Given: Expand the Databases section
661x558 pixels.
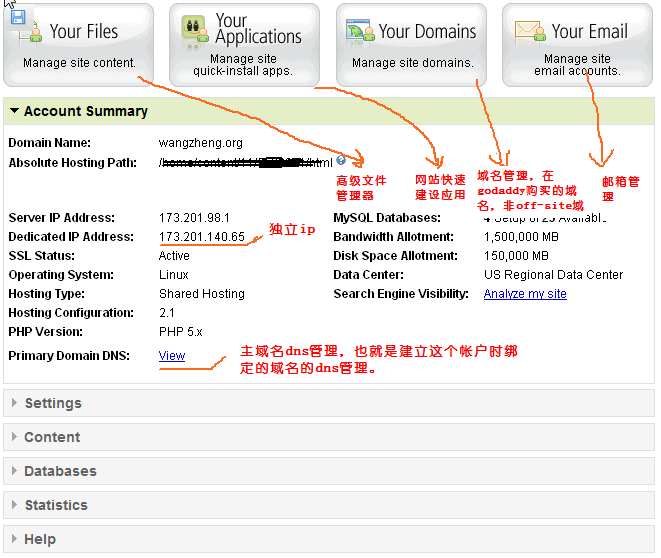Looking at the screenshot, I should click(x=14, y=471).
